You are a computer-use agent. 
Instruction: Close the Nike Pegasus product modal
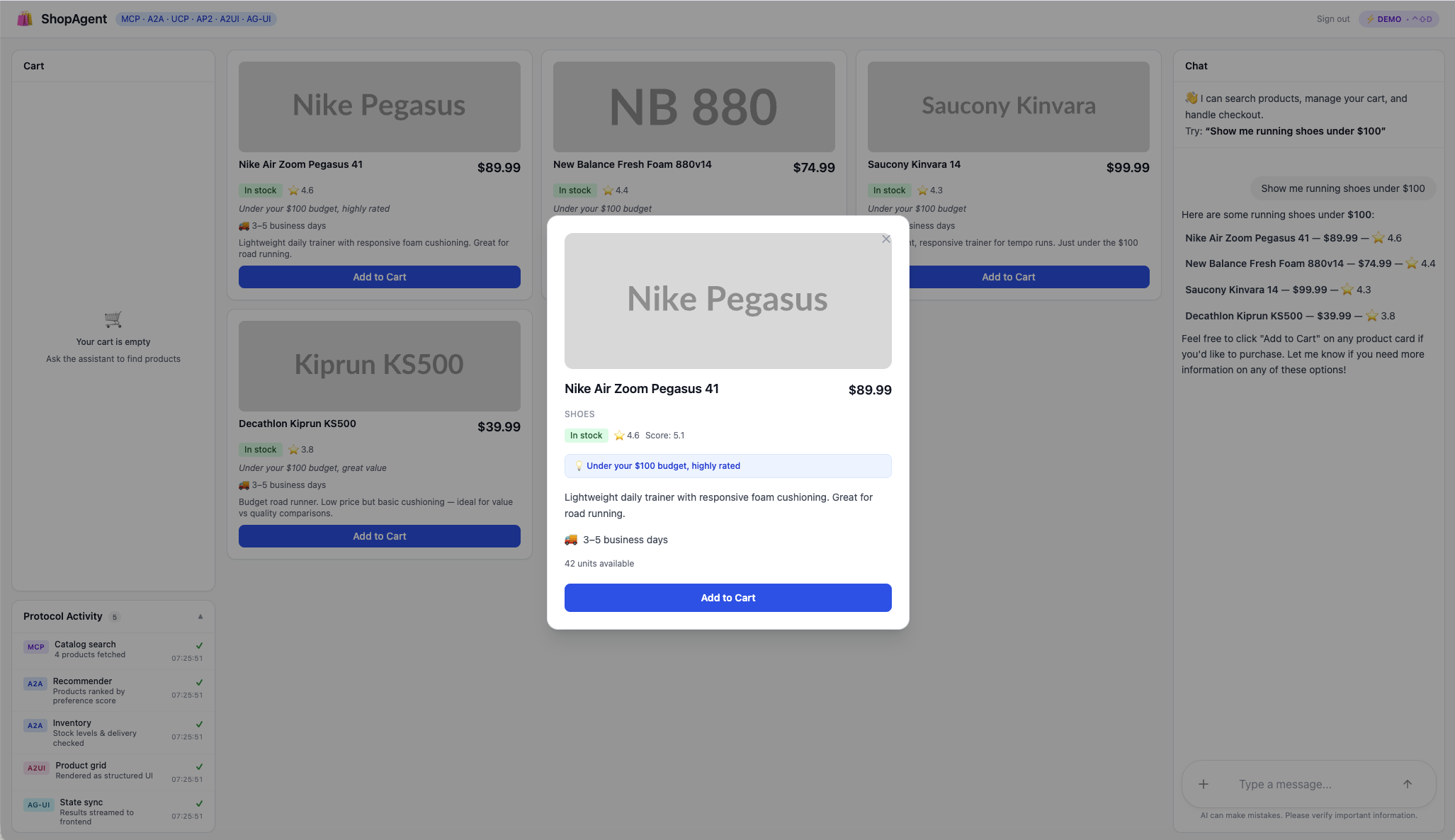point(886,239)
